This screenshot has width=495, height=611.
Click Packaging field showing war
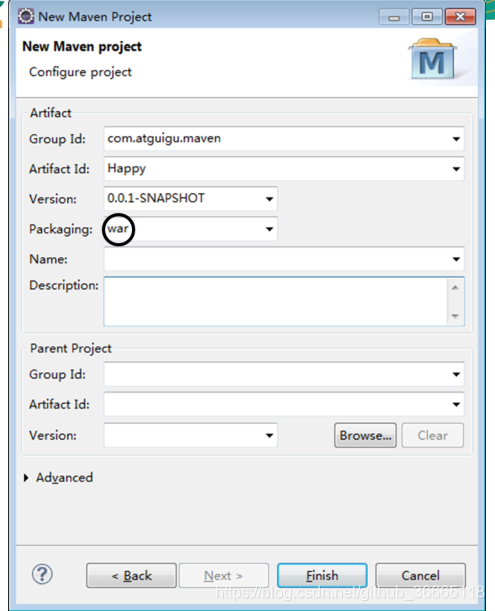(x=191, y=229)
